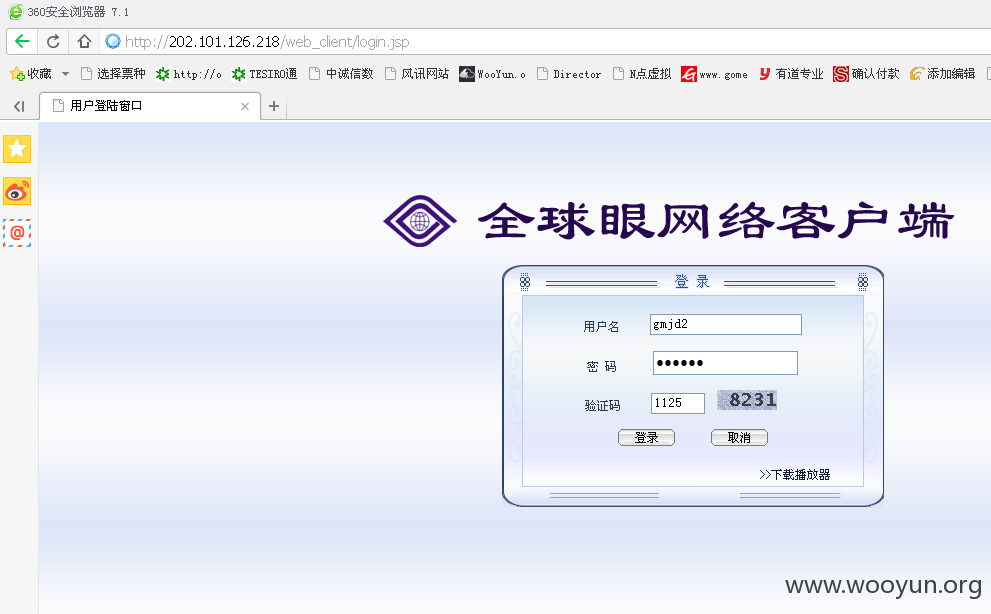Open the WooYun.o bookmark

[492, 74]
